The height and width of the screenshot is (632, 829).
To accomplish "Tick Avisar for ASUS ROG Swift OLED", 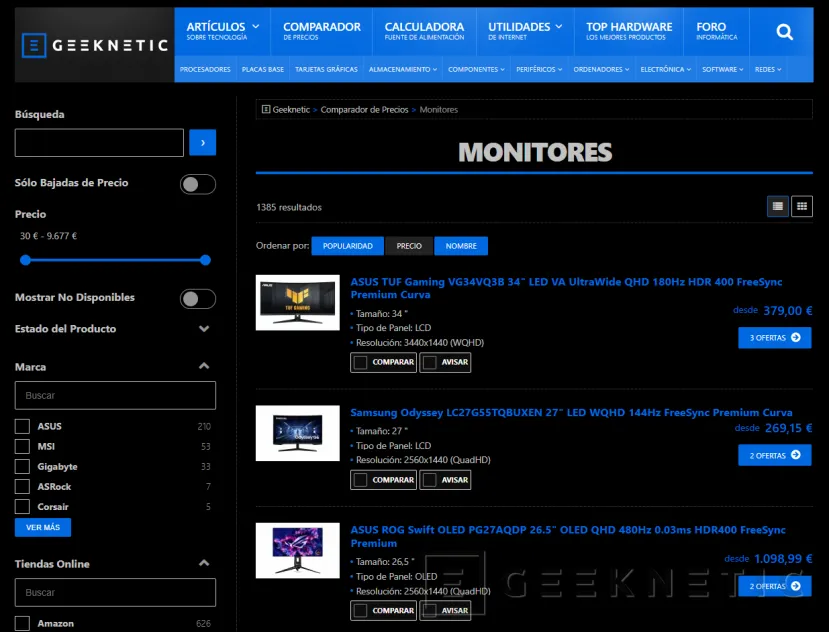I will (x=430, y=610).
